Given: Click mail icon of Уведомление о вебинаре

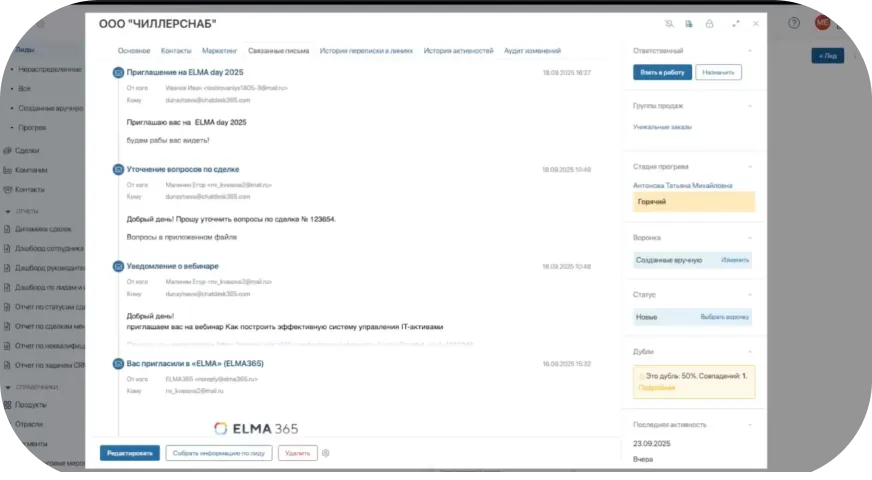Looking at the screenshot, I should click(118, 267).
